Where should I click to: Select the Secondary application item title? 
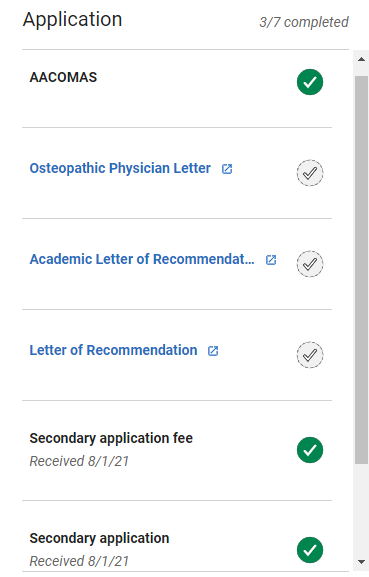[x=99, y=538]
